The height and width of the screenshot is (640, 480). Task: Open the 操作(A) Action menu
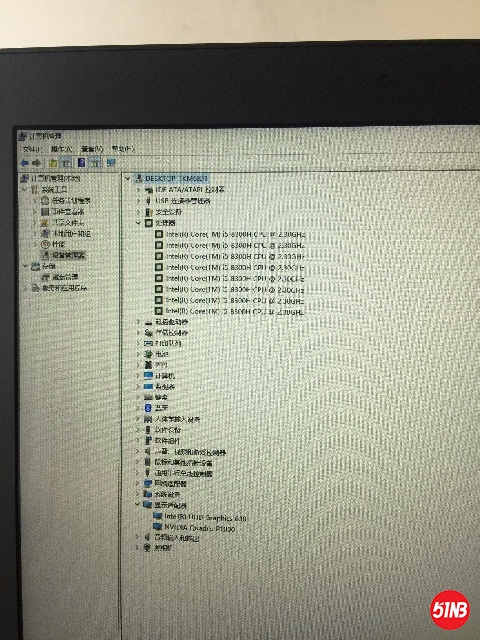click(61, 149)
